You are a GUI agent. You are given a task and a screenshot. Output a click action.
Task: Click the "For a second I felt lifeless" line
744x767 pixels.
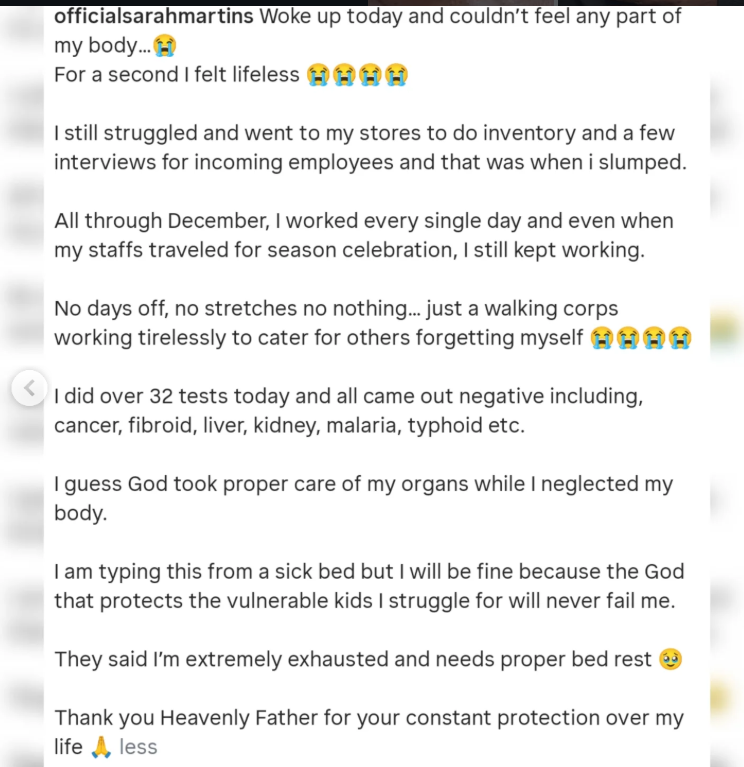tap(177, 76)
